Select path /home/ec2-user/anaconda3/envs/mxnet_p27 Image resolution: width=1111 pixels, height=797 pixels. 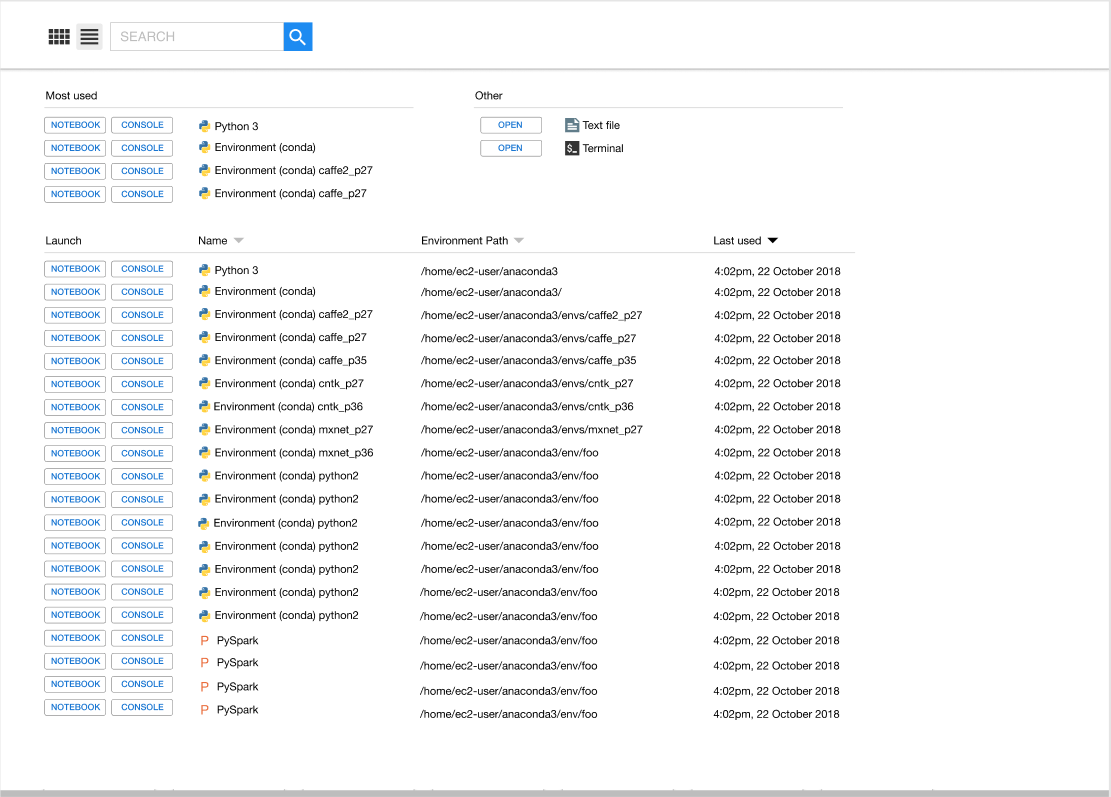pos(531,430)
